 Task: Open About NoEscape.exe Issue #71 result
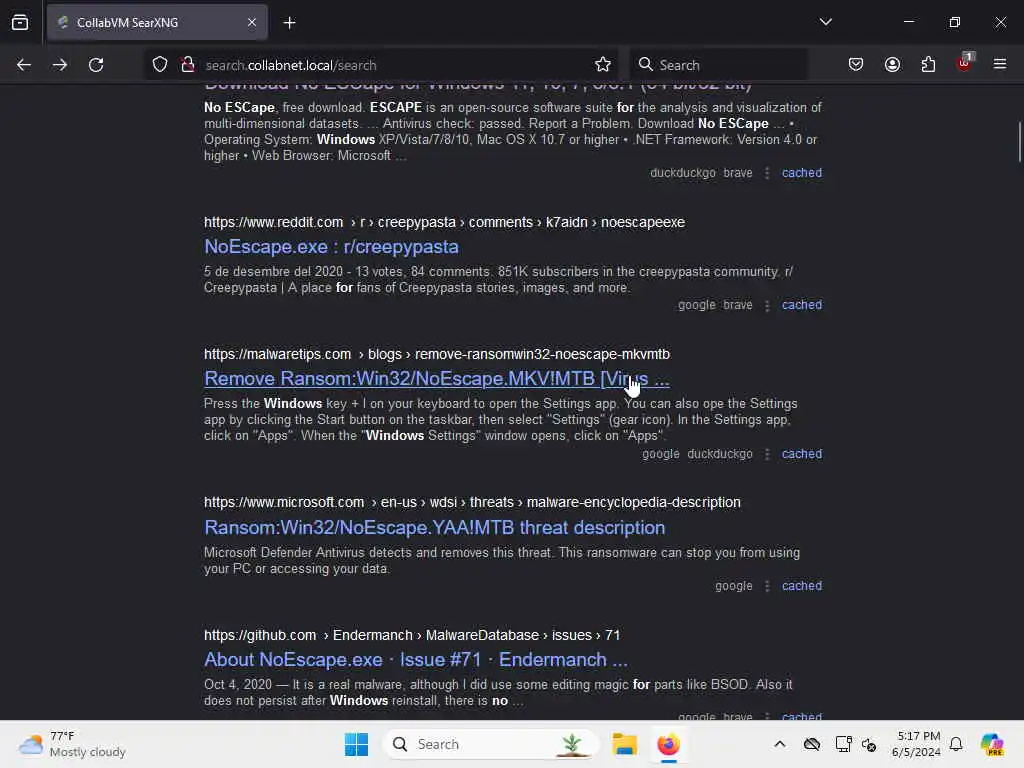pos(416,660)
